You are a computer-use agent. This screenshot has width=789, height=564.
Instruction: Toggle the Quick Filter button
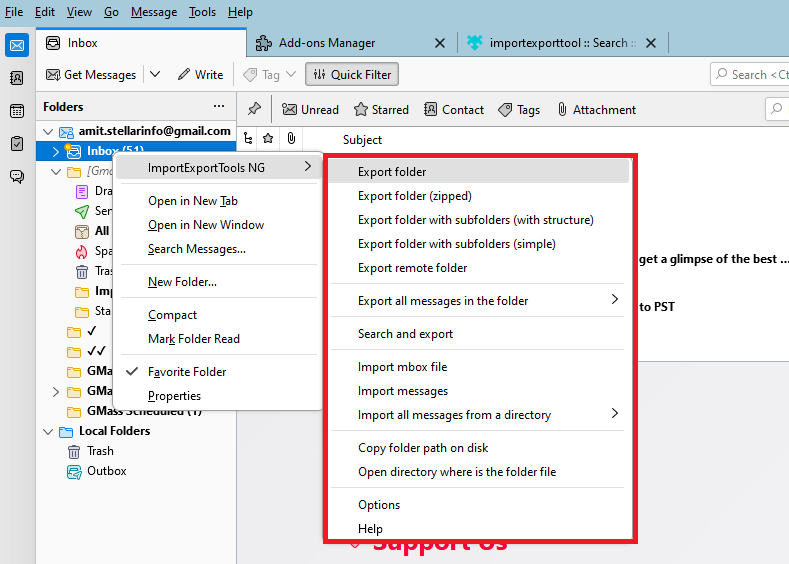352,74
